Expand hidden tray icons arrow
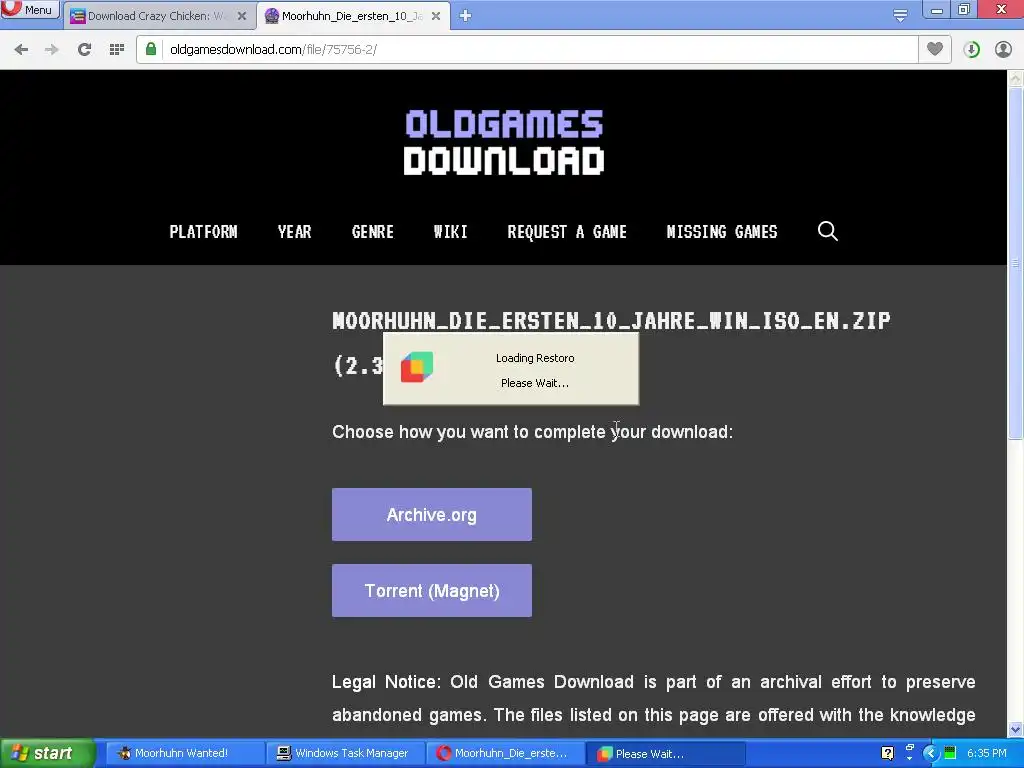The width and height of the screenshot is (1024, 768). pyautogui.click(x=931, y=754)
